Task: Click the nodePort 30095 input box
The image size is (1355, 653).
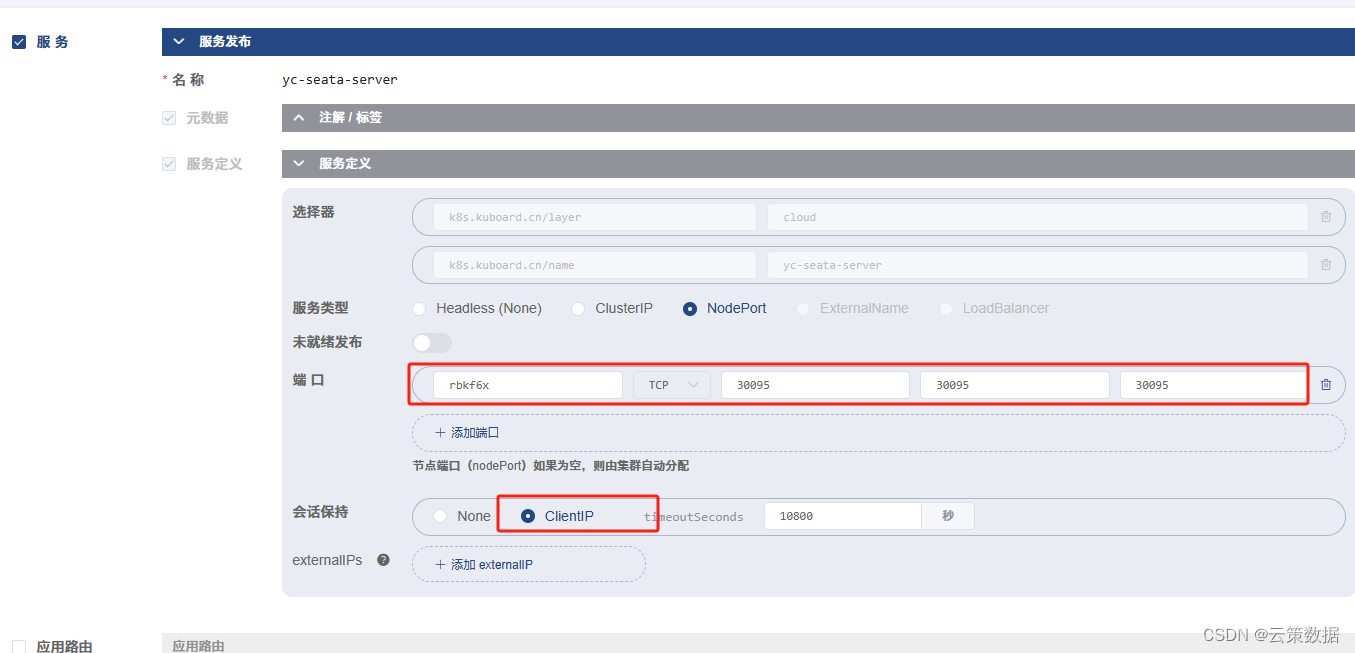Action: pyautogui.click(x=1213, y=384)
